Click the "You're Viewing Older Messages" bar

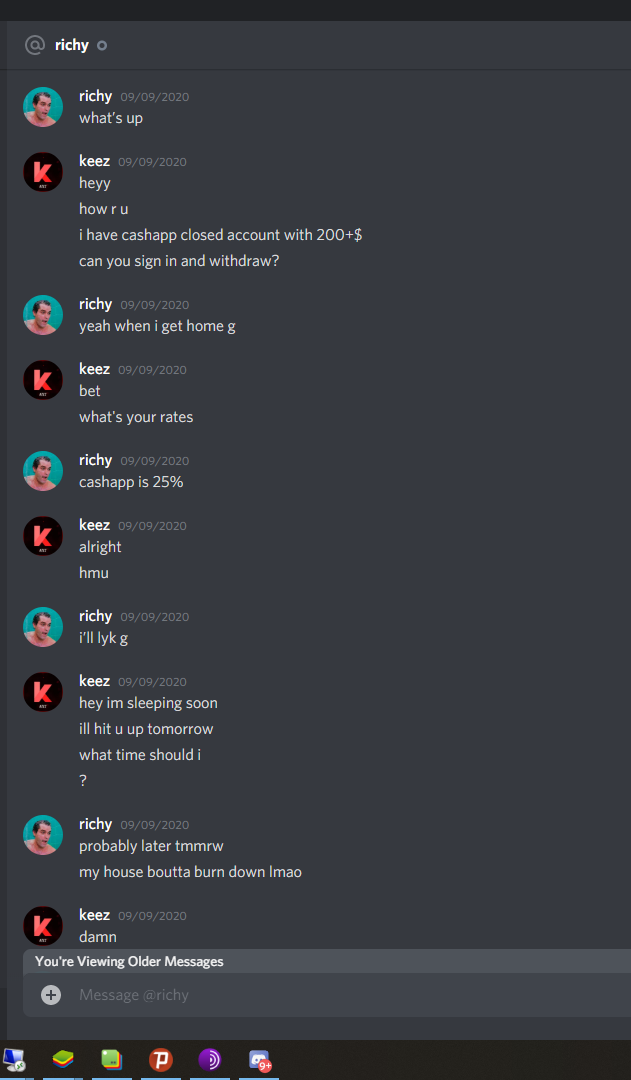(x=327, y=962)
